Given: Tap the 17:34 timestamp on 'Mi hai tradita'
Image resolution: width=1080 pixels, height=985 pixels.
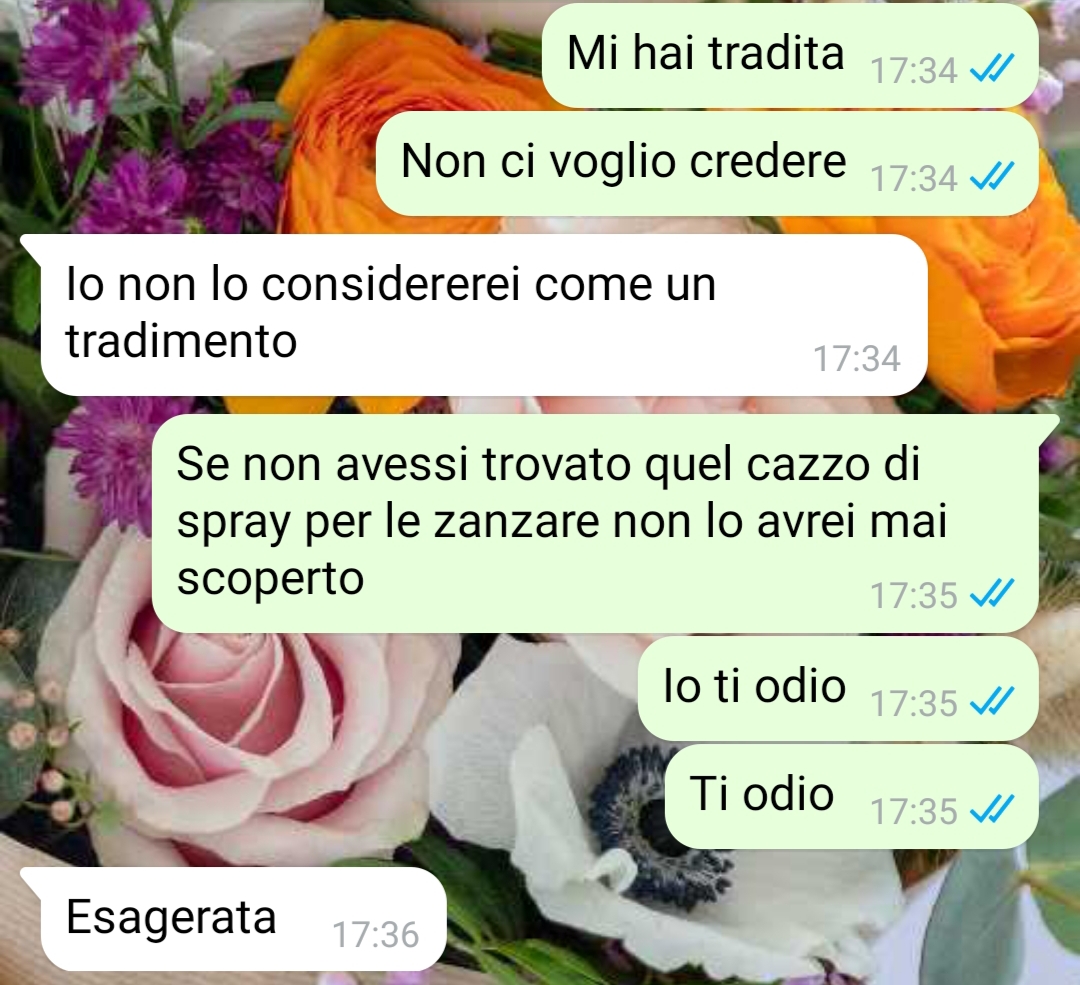Looking at the screenshot, I should click(x=913, y=70).
